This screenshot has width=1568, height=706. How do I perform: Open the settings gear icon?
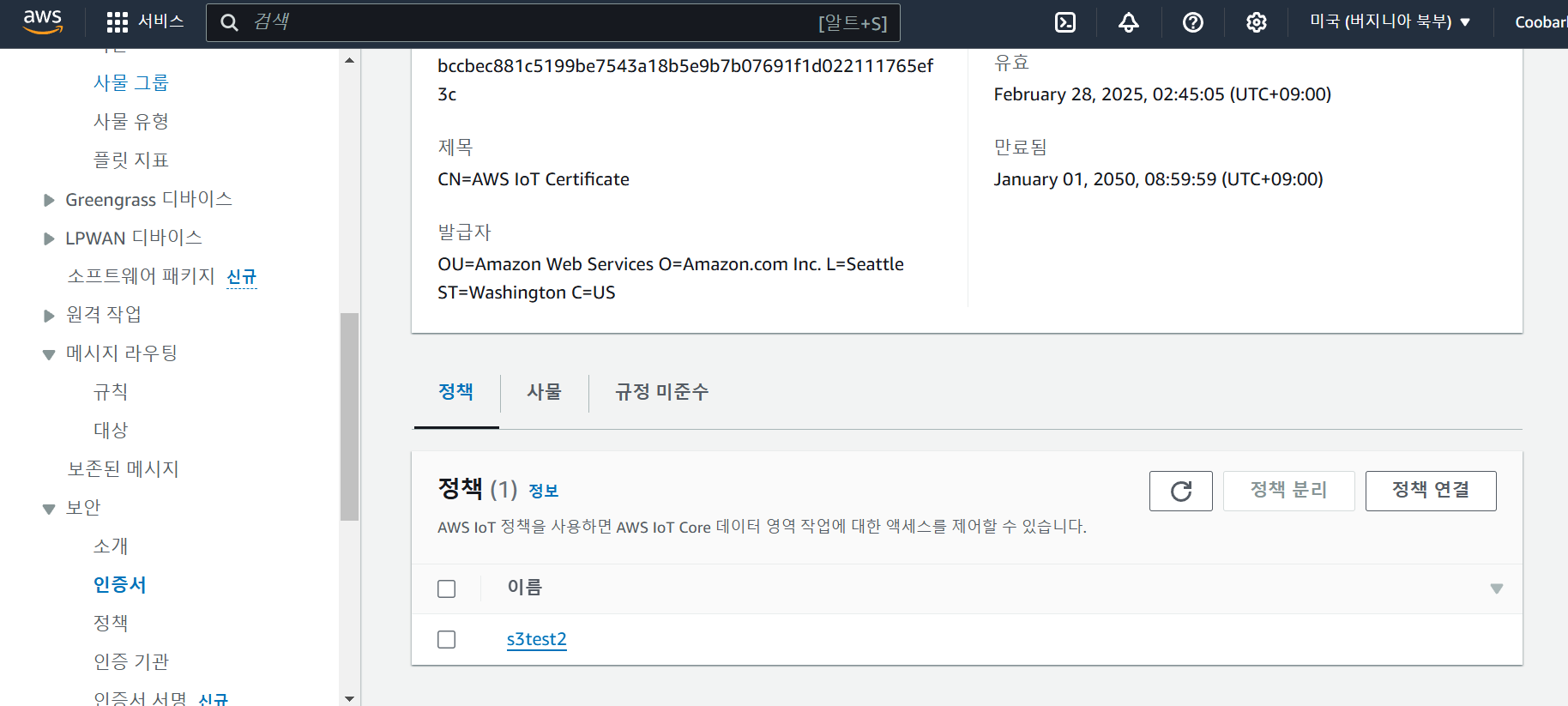tap(1256, 22)
